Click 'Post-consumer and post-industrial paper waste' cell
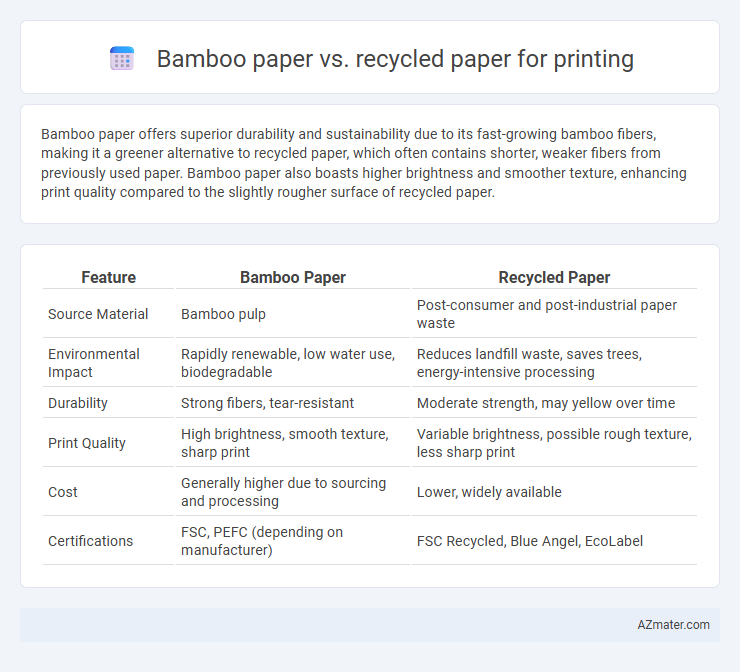 pyautogui.click(x=547, y=314)
